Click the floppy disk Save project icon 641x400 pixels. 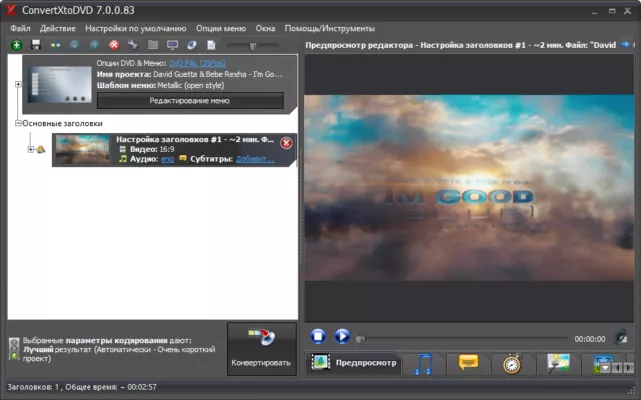(x=36, y=45)
